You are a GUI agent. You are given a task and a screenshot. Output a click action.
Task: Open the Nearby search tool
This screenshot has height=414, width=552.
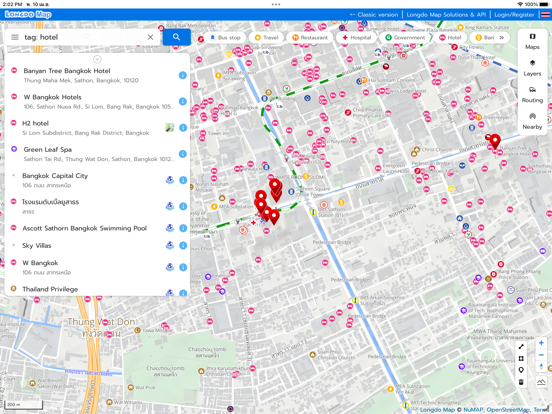532,121
